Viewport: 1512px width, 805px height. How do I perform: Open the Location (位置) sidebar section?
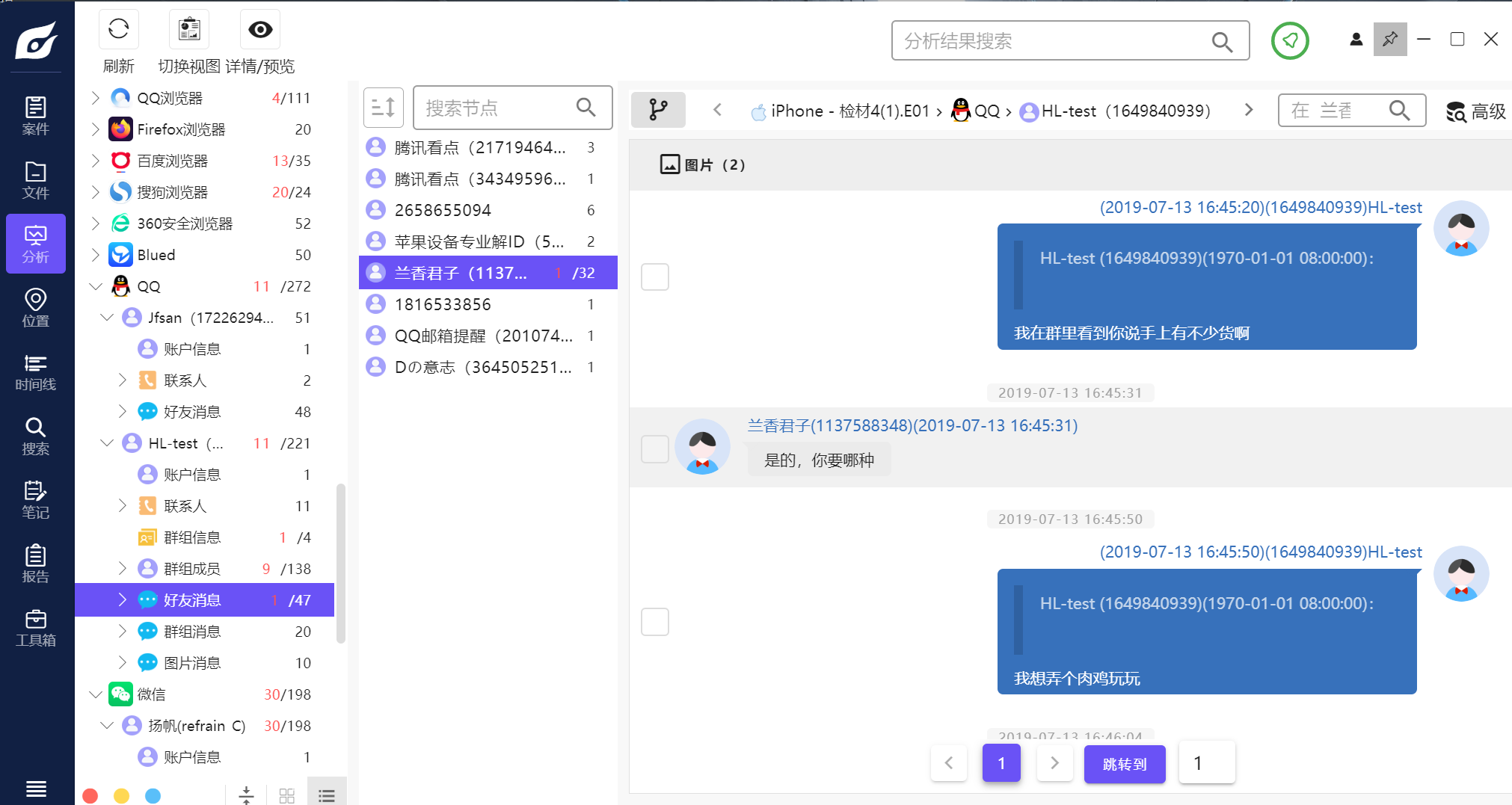(x=36, y=308)
